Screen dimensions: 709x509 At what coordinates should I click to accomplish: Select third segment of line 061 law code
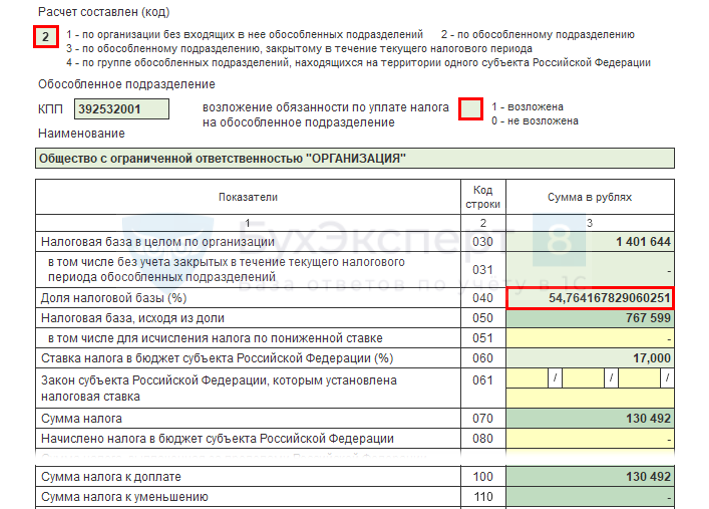[x=639, y=378]
